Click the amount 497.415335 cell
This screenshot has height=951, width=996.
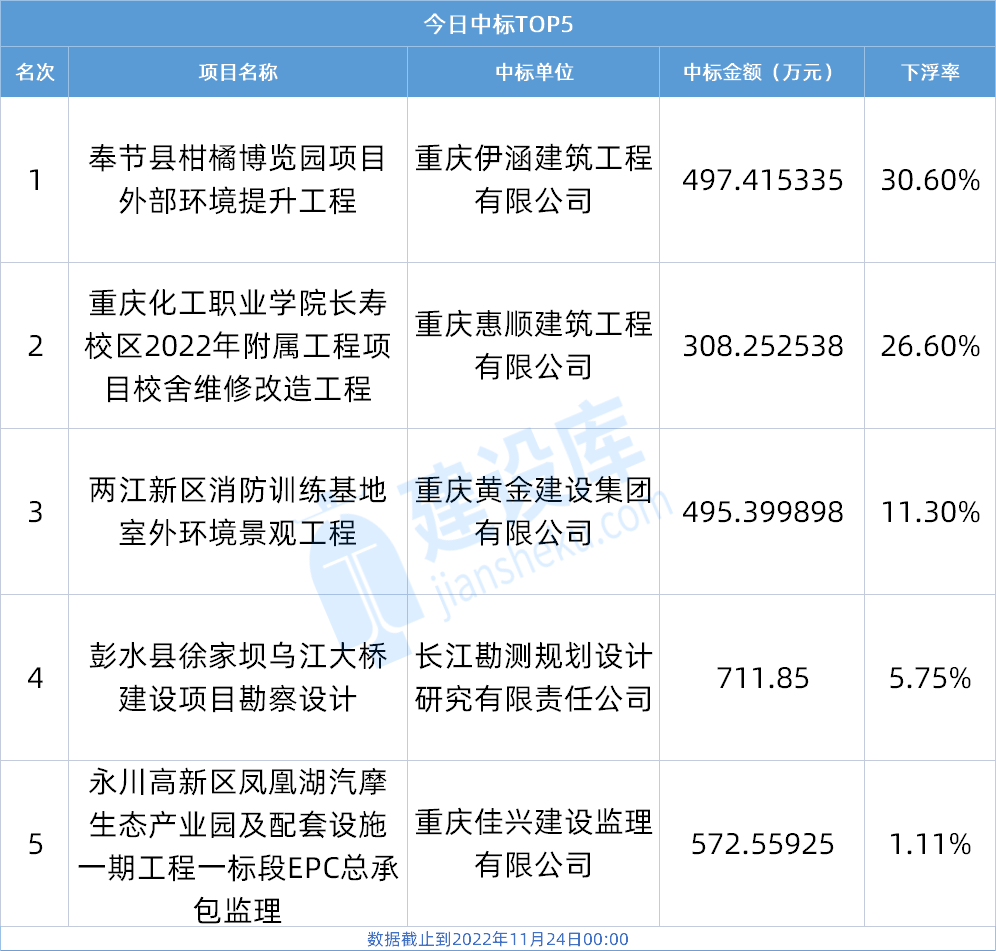coord(762,180)
